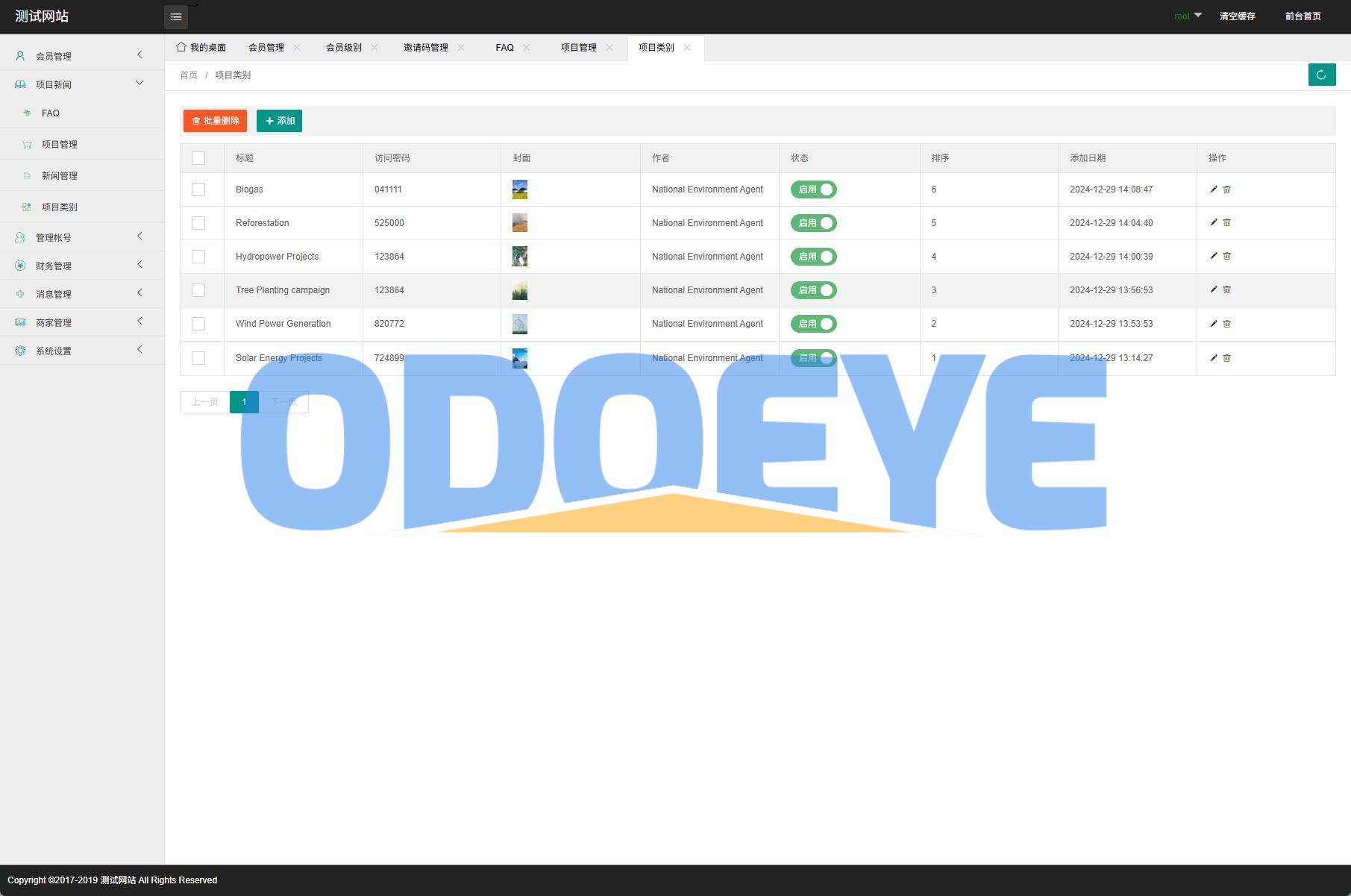1351x896 pixels.
Task: Edit the Tree Planting campaign pencil icon
Action: click(1213, 289)
